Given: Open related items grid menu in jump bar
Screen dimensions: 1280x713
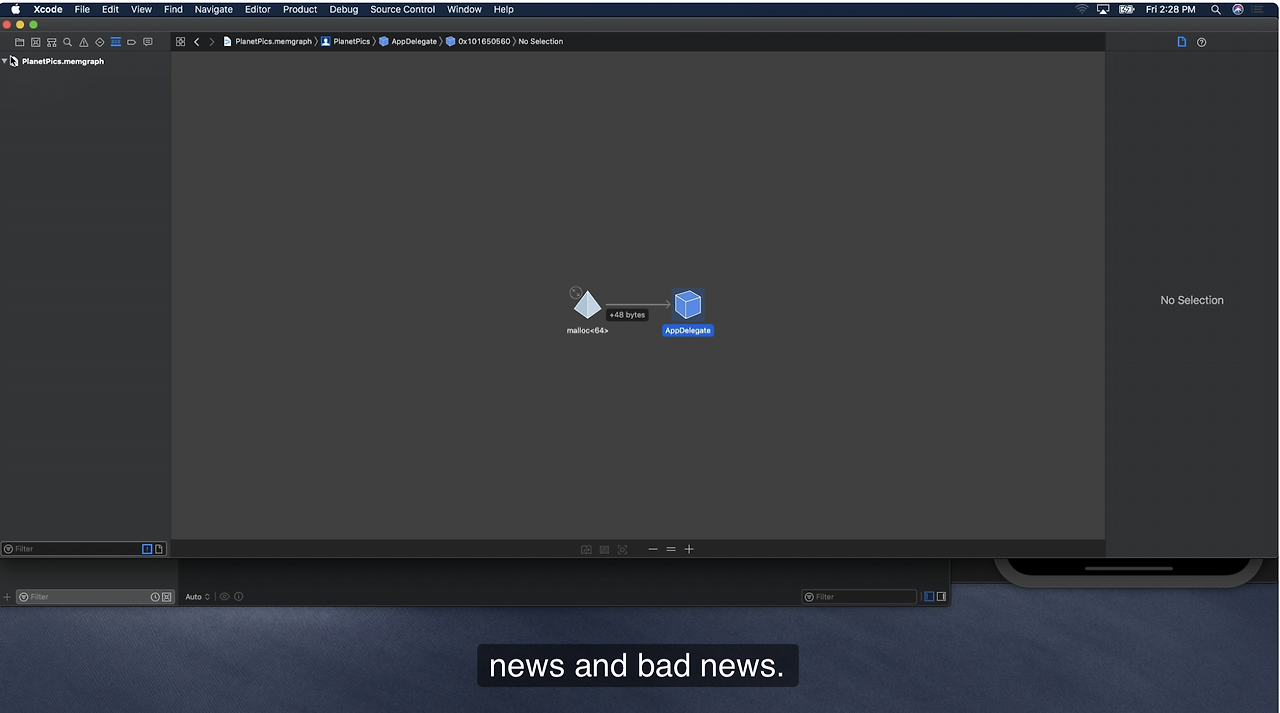Looking at the screenshot, I should 180,42.
